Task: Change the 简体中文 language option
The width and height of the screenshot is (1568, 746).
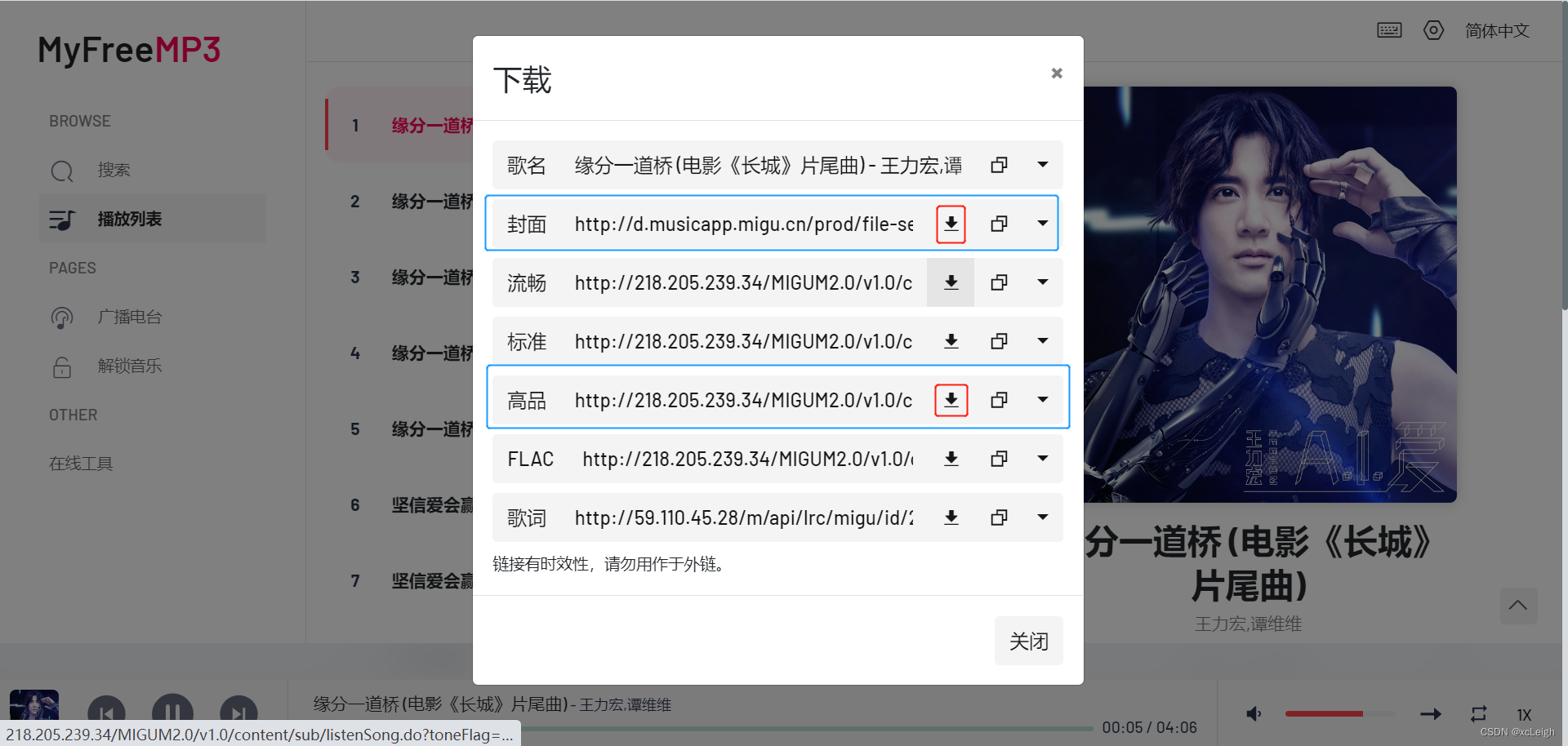Action: [x=1496, y=30]
